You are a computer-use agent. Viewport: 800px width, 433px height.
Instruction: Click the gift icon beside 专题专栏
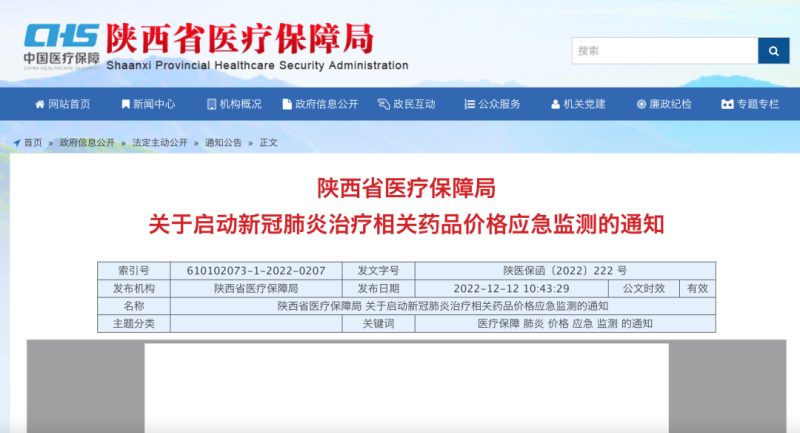[727, 104]
